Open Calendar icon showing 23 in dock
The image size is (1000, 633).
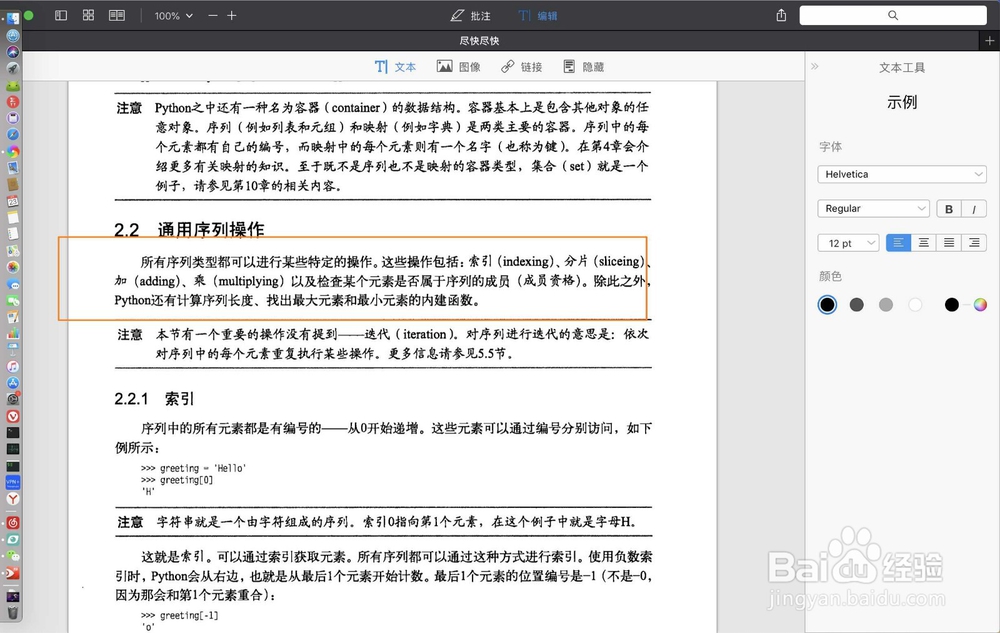coord(13,201)
